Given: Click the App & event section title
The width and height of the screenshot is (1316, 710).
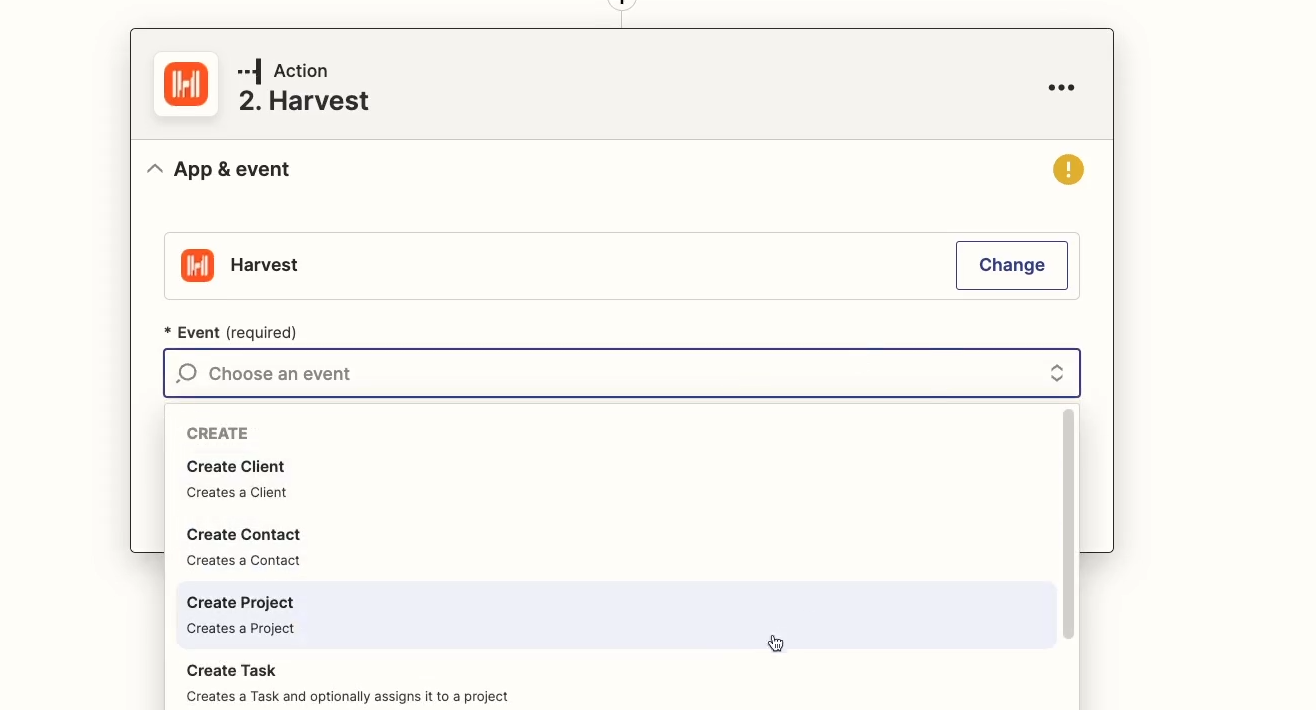Looking at the screenshot, I should 231,169.
